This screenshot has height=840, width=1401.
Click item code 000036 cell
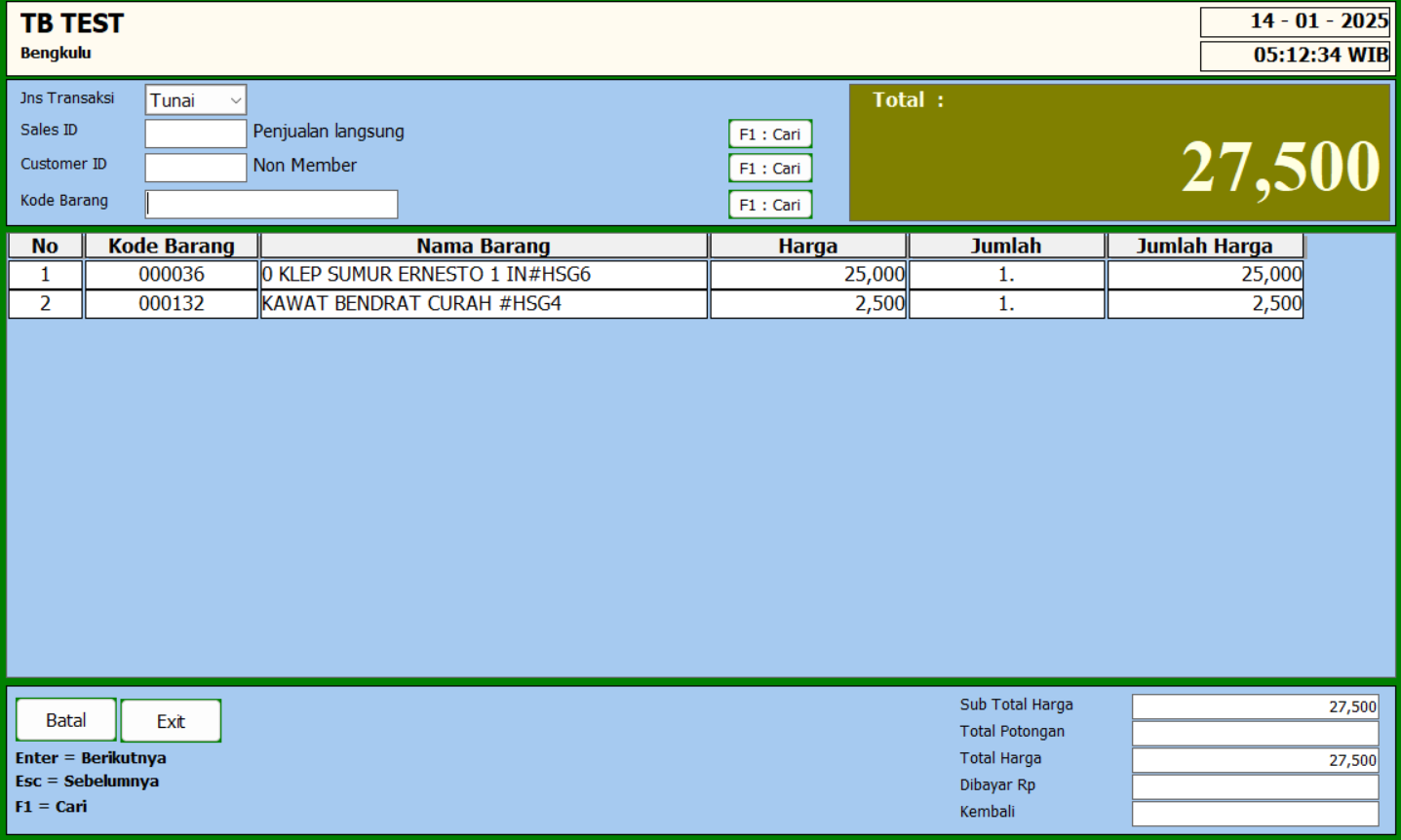click(x=172, y=275)
